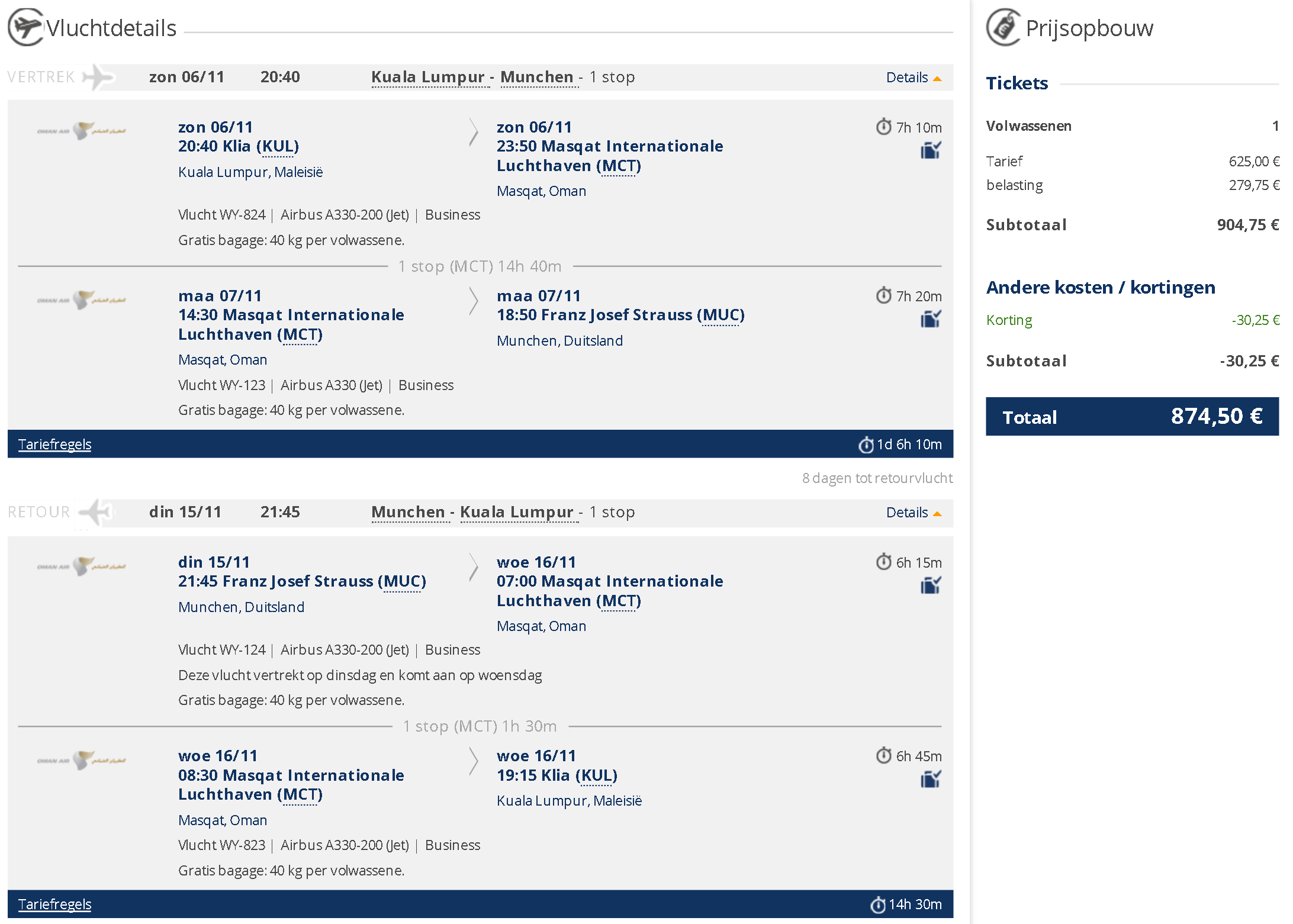
Task: Click MCT code at 23:50 arrival
Action: pyautogui.click(x=619, y=166)
